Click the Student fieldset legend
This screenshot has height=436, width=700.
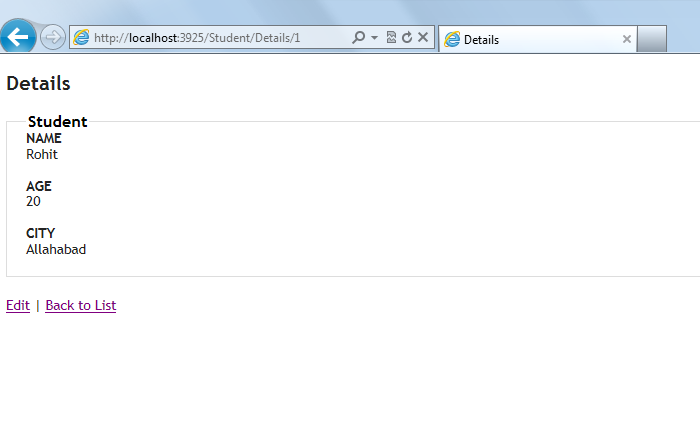pos(57,122)
